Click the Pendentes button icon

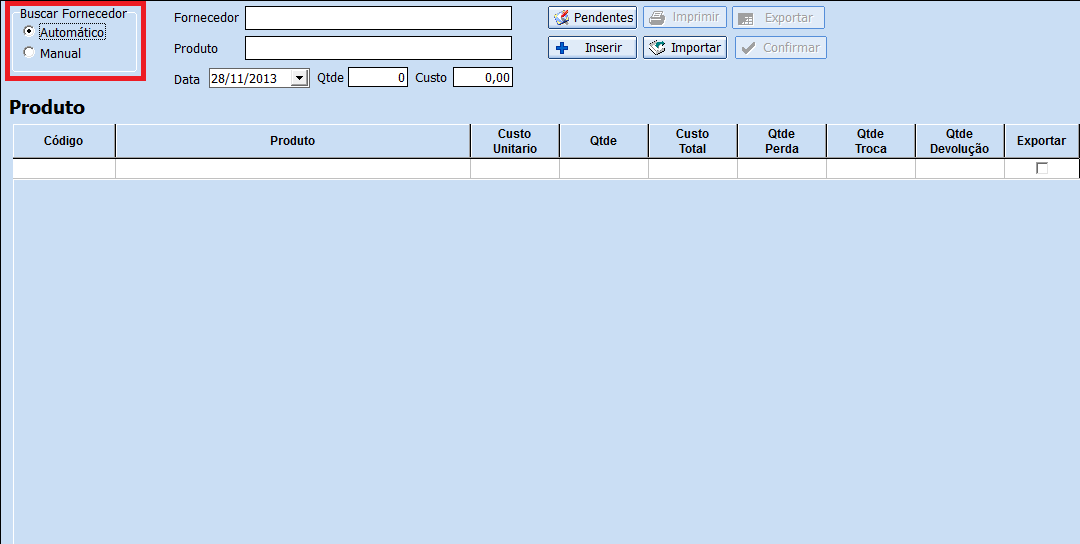pos(561,18)
